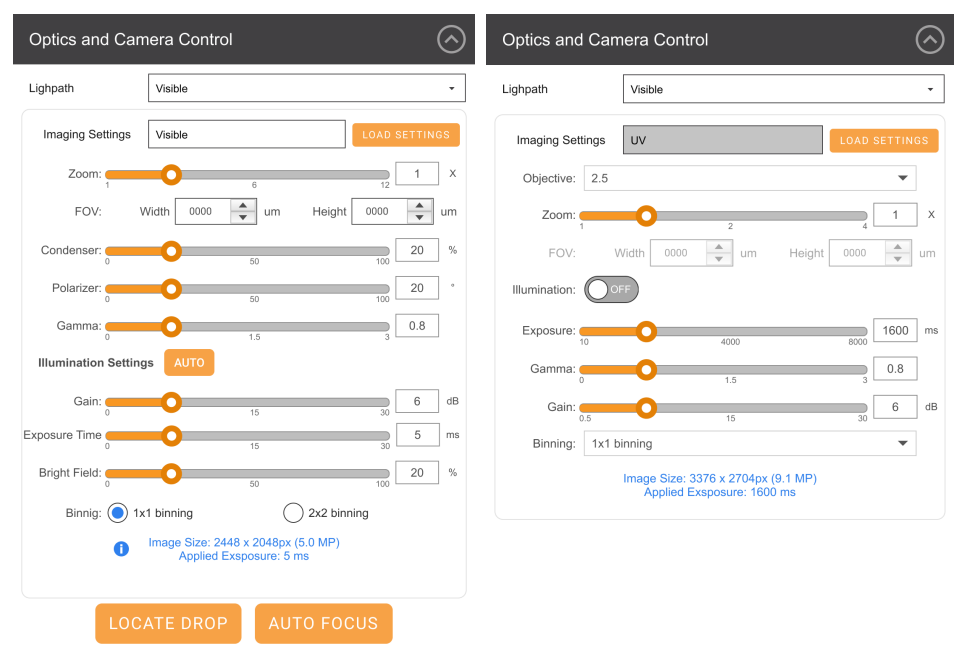Image resolution: width=969 pixels, height=667 pixels.
Task: Click the UV Imaging Settings field
Action: point(722,140)
